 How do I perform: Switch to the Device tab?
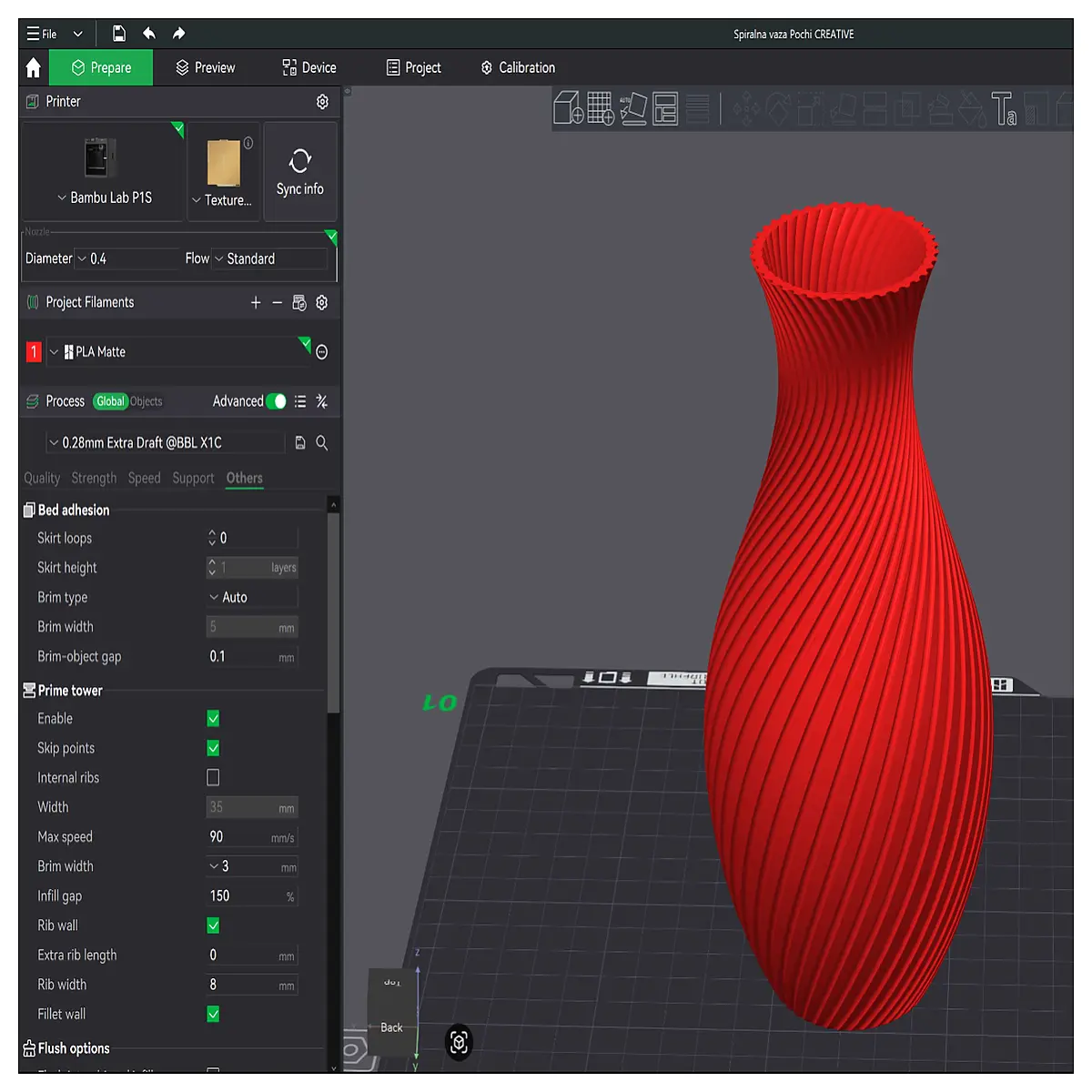coord(309,67)
